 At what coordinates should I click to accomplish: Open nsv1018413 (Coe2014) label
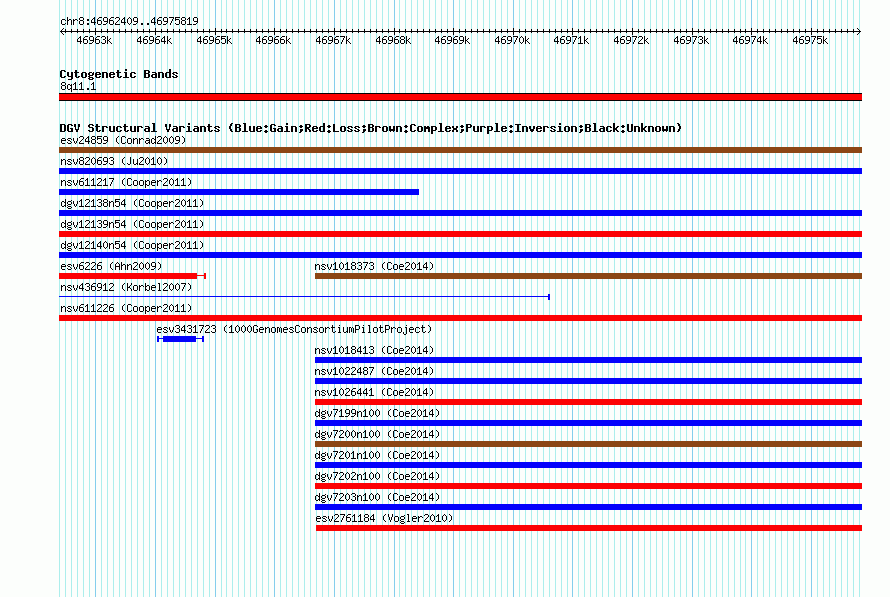[x=375, y=350]
